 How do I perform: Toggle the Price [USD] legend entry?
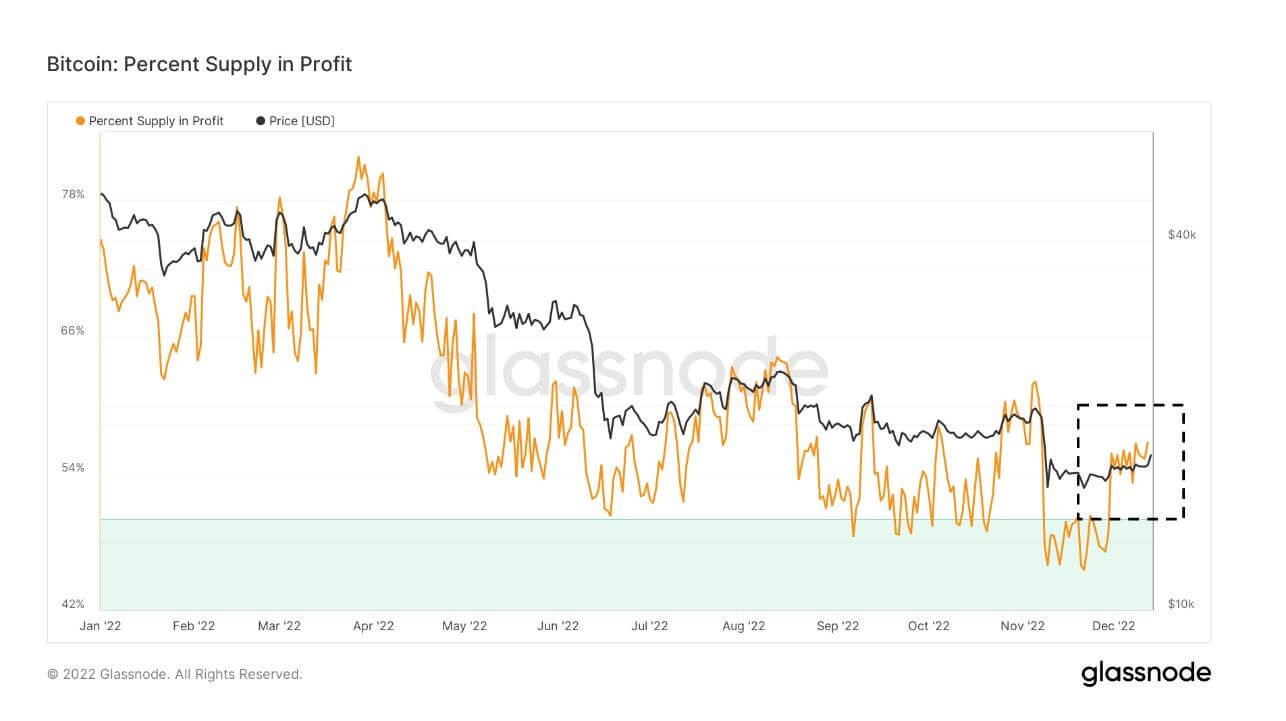(x=295, y=121)
